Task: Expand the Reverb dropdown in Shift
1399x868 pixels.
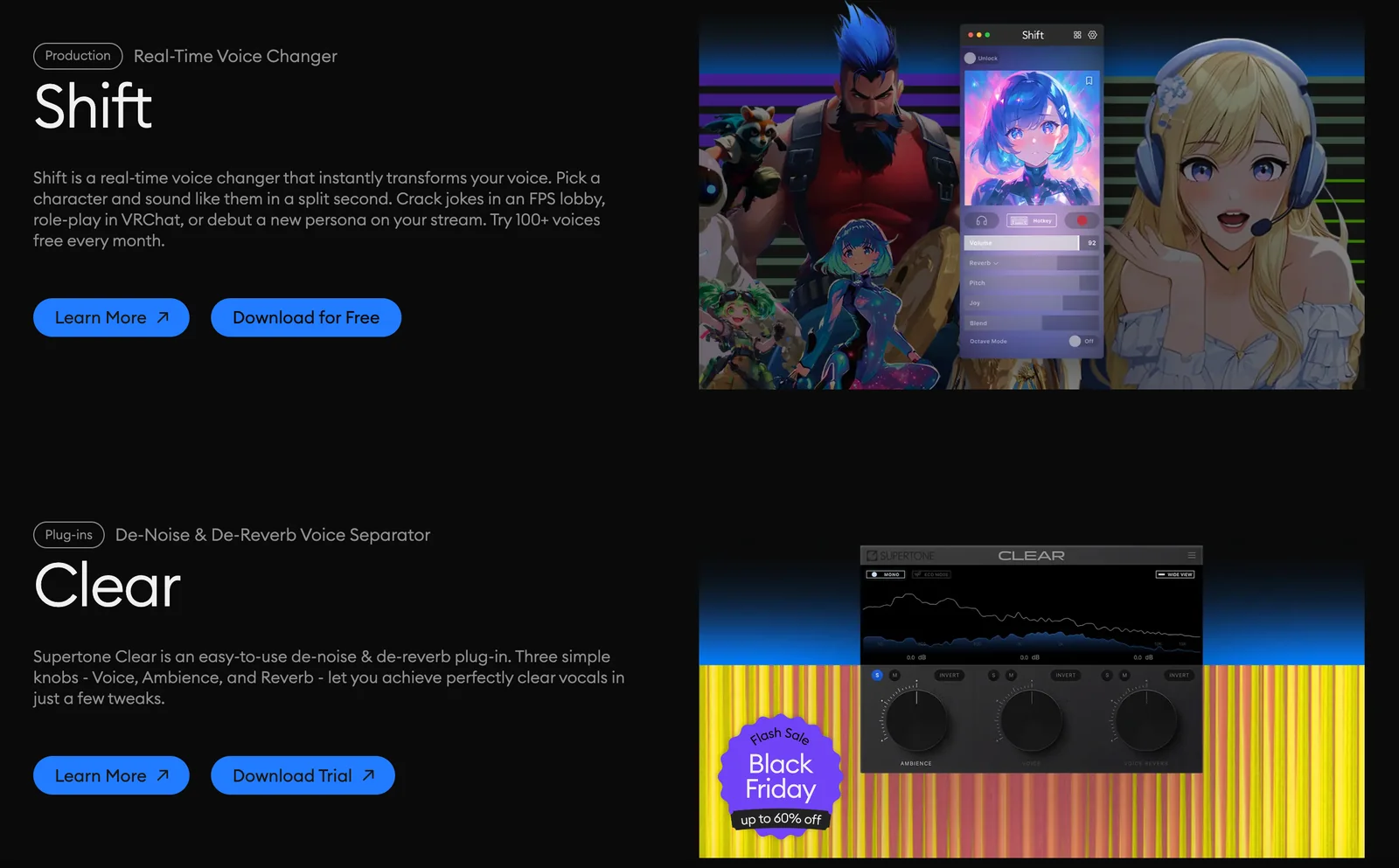Action: point(994,263)
